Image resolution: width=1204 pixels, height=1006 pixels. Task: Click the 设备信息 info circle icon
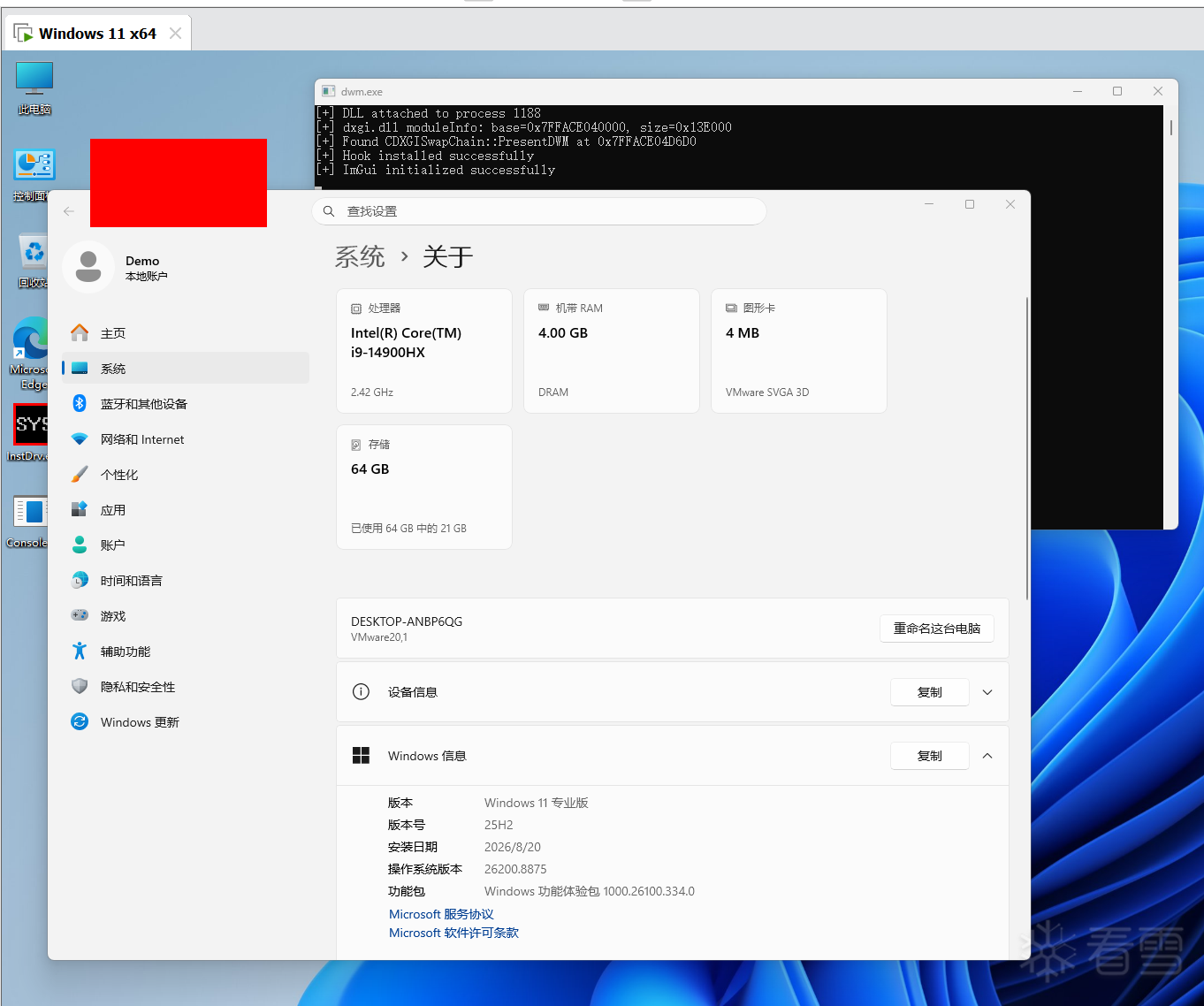tap(361, 692)
